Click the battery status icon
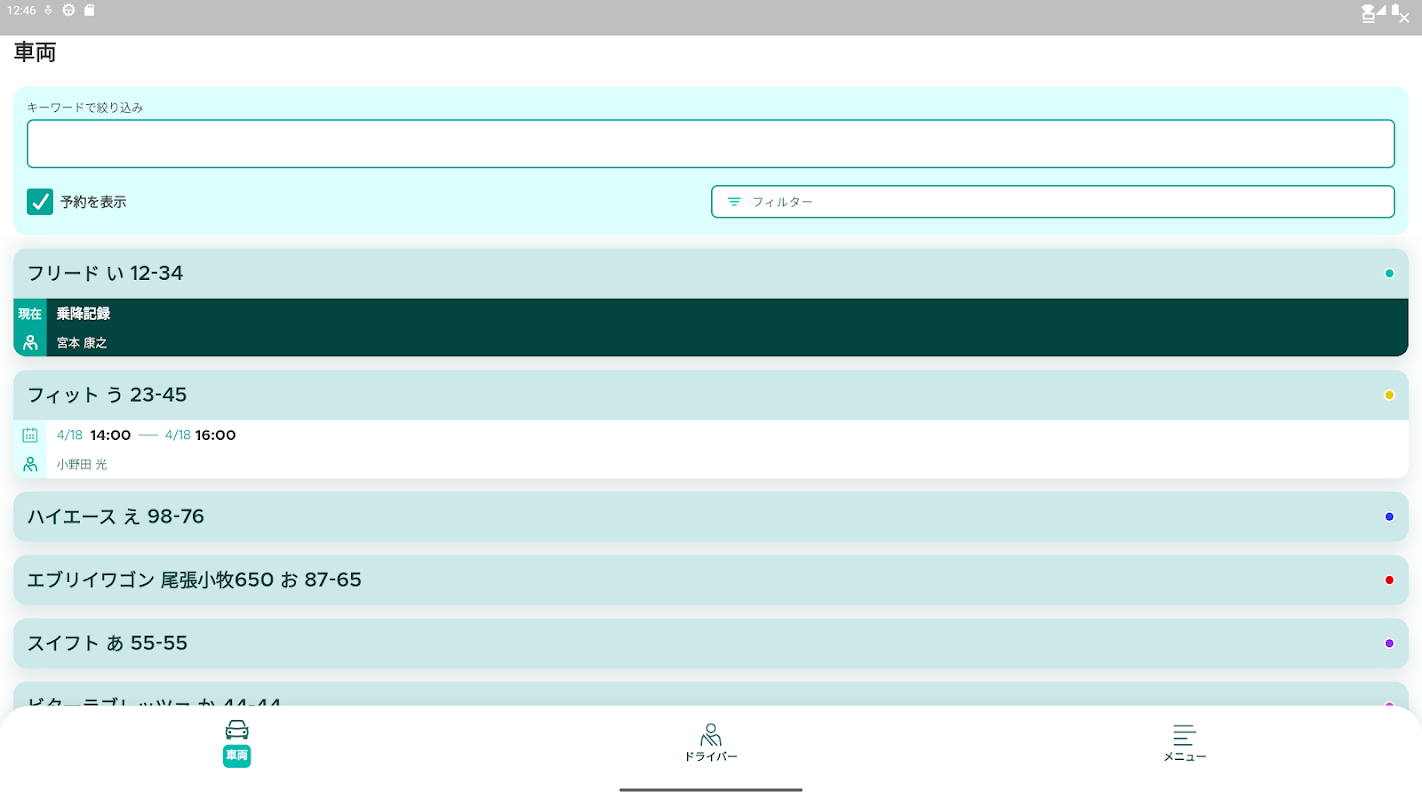The width and height of the screenshot is (1422, 800). [1395, 10]
